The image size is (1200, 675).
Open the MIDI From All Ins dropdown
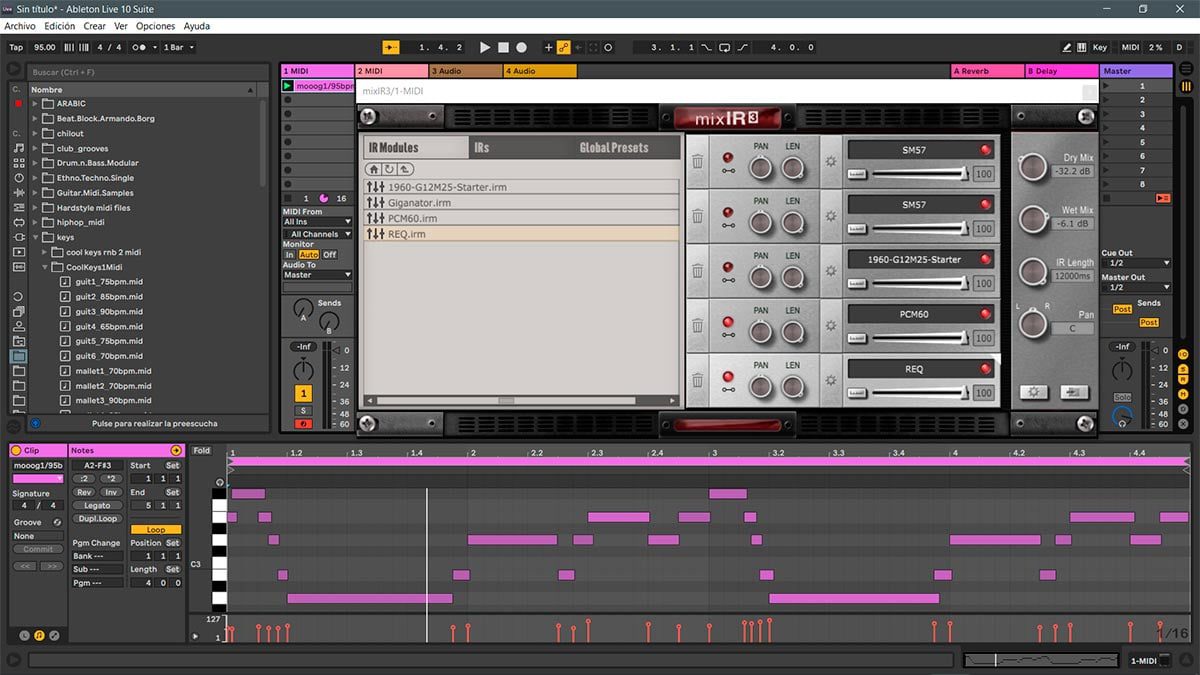317,222
